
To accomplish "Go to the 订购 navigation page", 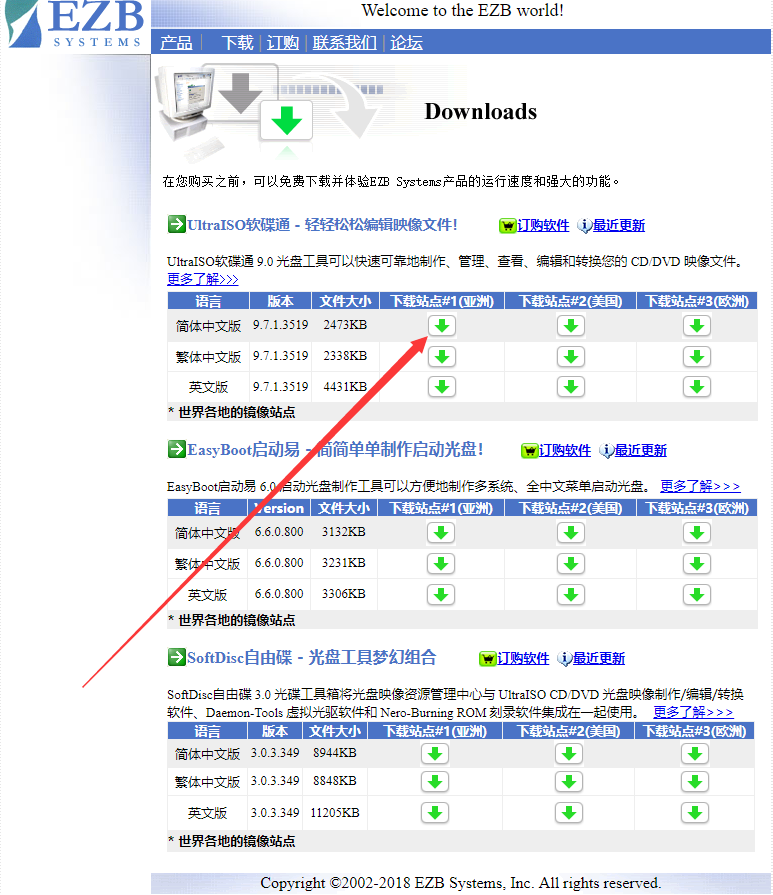I will tap(283, 43).
